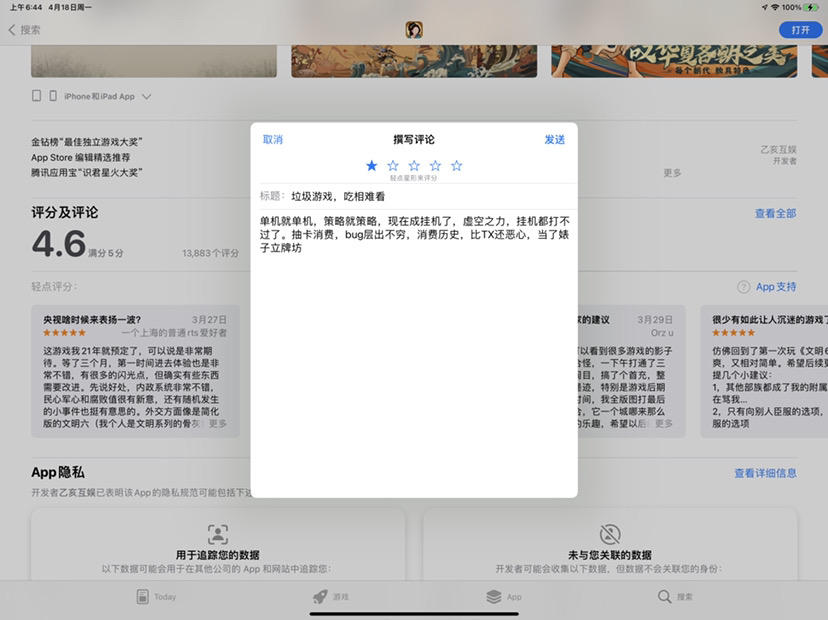Open the first gray screenshot thumbnail
Viewport: 828px width, 620px height.
(x=154, y=61)
